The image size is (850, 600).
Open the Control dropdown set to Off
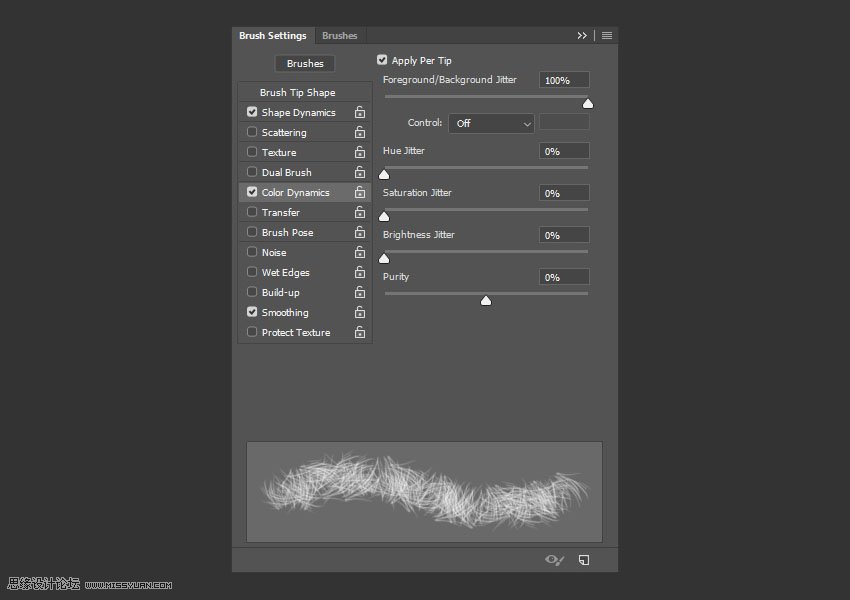tap(491, 123)
